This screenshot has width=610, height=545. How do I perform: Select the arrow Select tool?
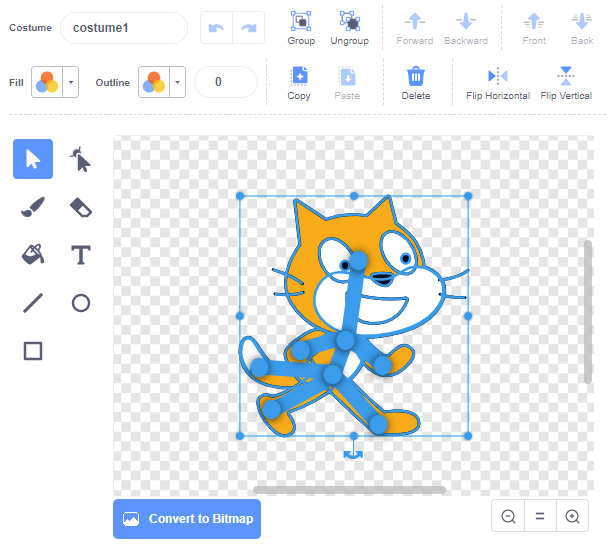click(x=33, y=159)
